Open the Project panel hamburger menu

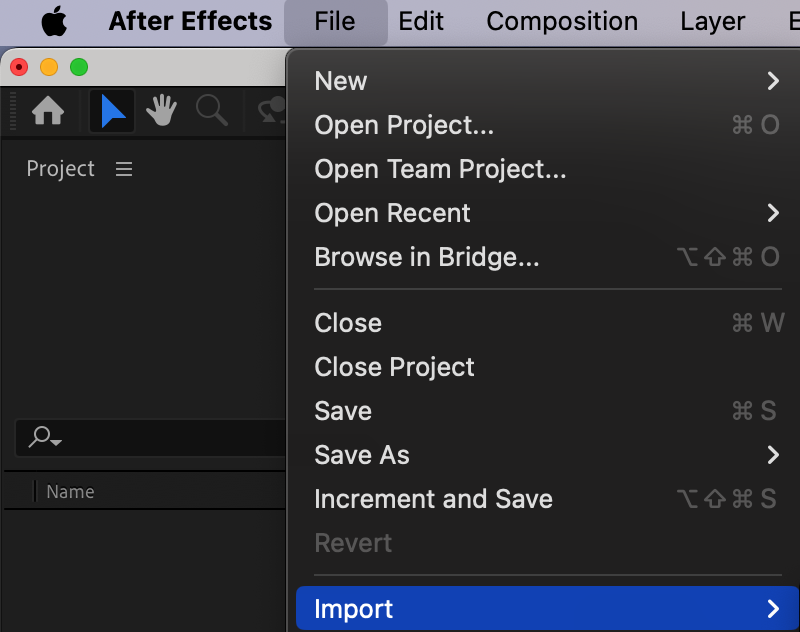point(124,169)
